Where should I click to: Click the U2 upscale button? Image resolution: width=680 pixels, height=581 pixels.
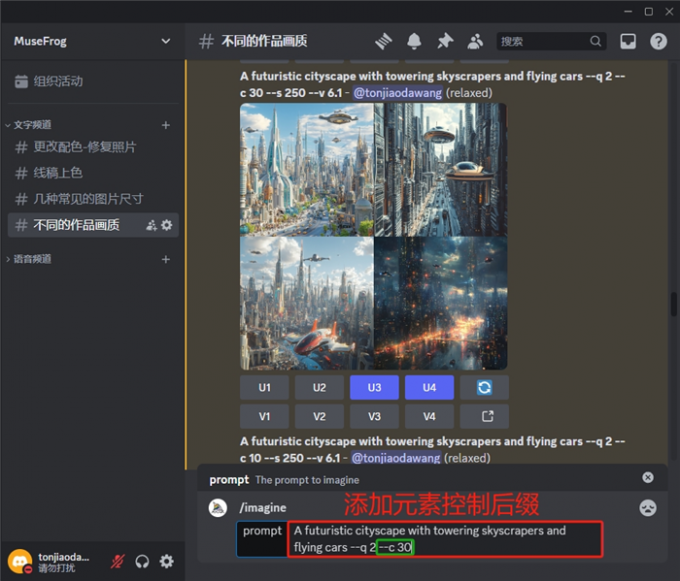320,387
